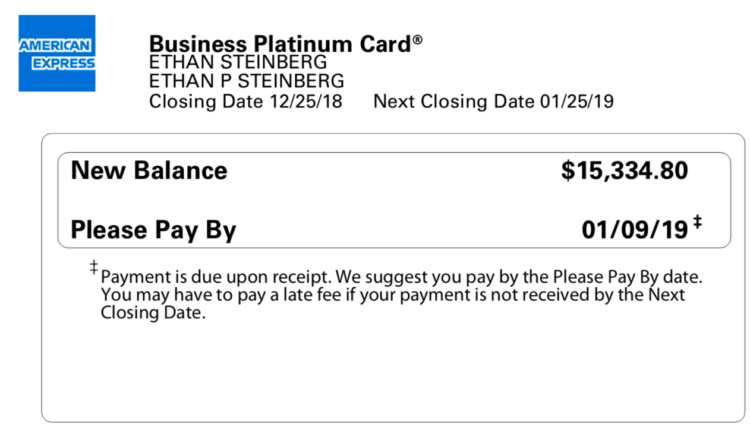Select the ETHAN STEINBERG name line

coord(238,62)
